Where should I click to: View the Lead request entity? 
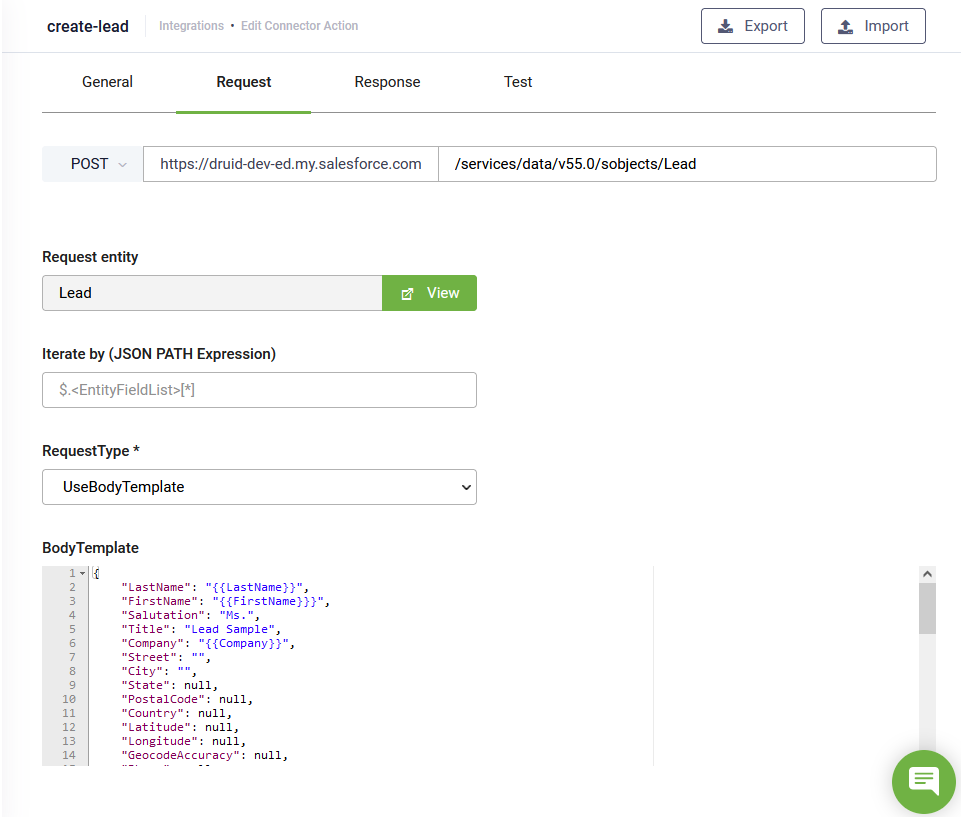click(x=429, y=293)
